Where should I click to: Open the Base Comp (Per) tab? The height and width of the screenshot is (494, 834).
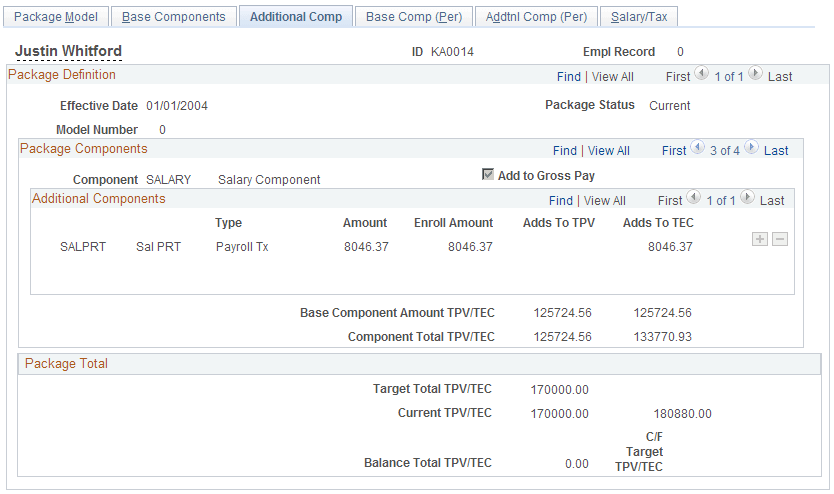(x=414, y=17)
